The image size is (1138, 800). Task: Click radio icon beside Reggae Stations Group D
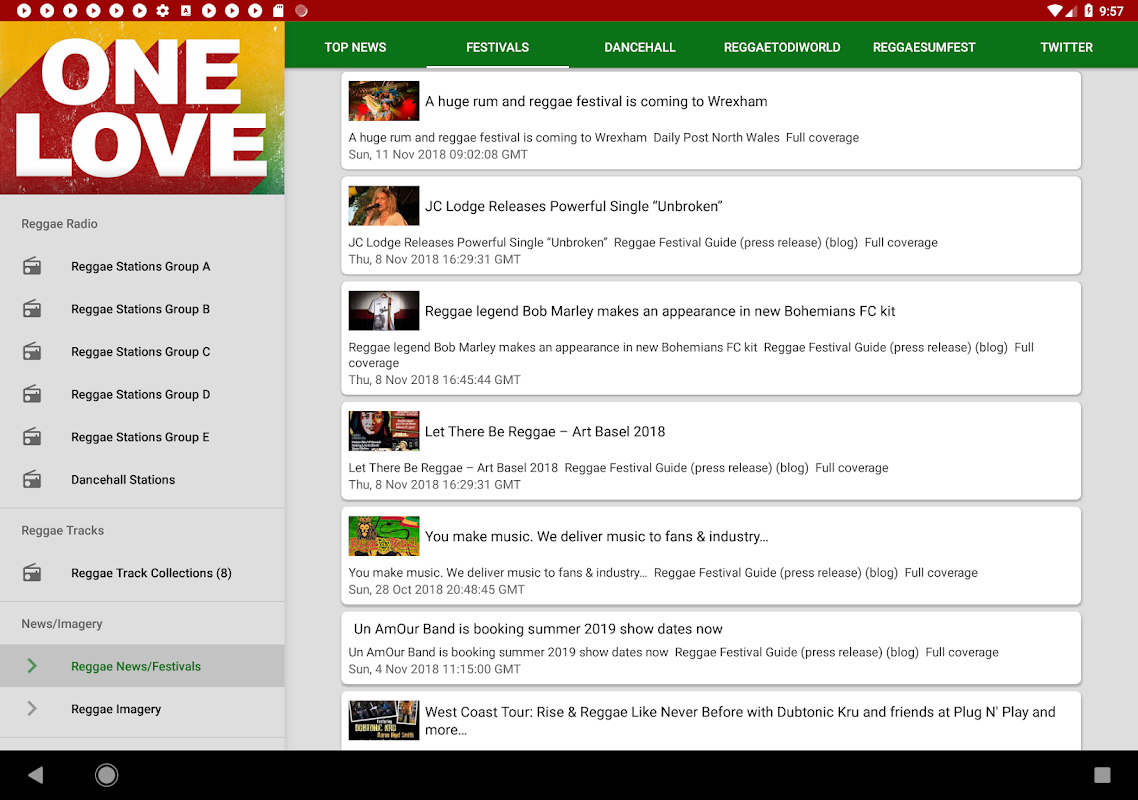click(32, 394)
